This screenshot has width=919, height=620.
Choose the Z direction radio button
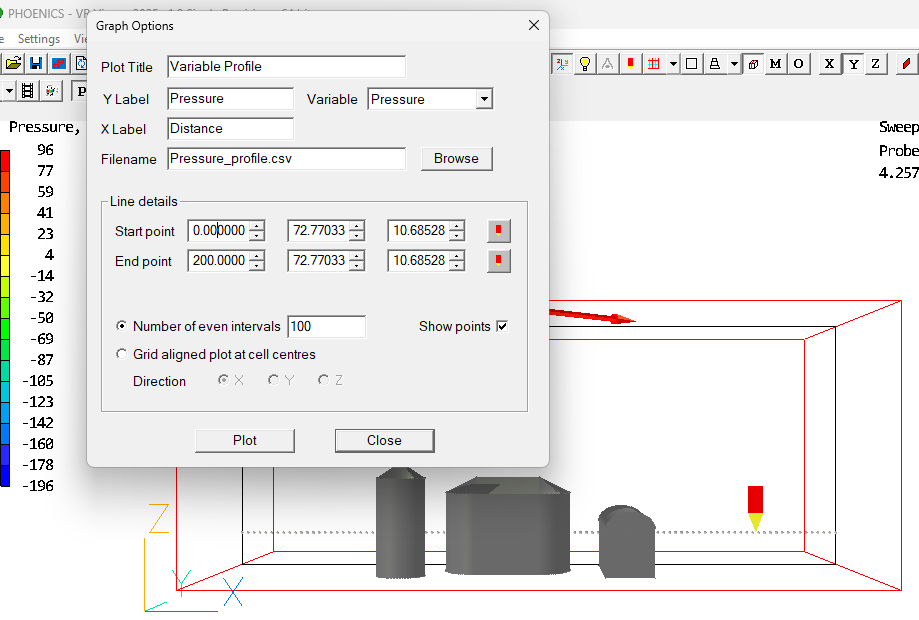tap(324, 380)
